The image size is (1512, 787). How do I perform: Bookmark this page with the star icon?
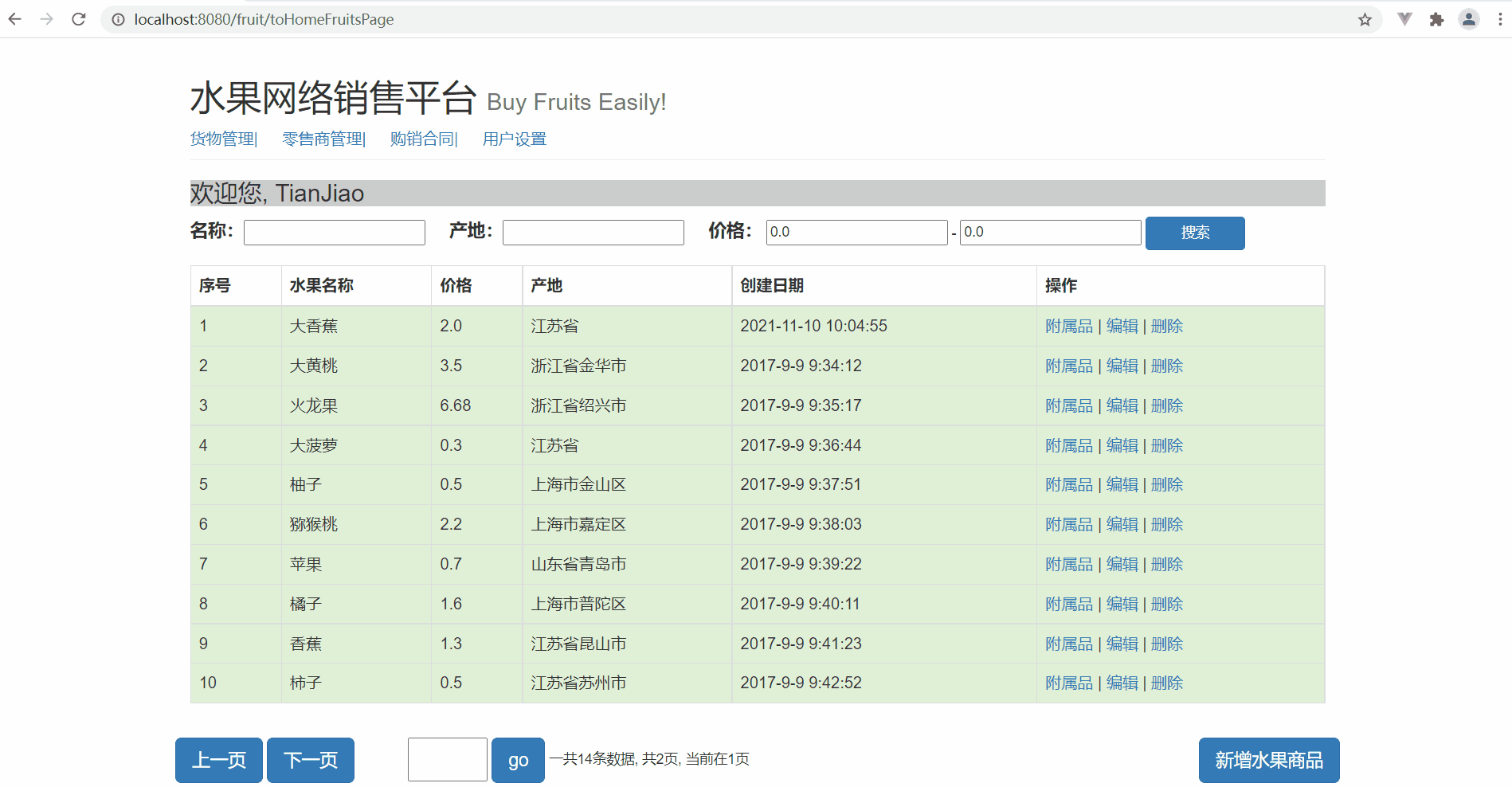pos(1365,19)
